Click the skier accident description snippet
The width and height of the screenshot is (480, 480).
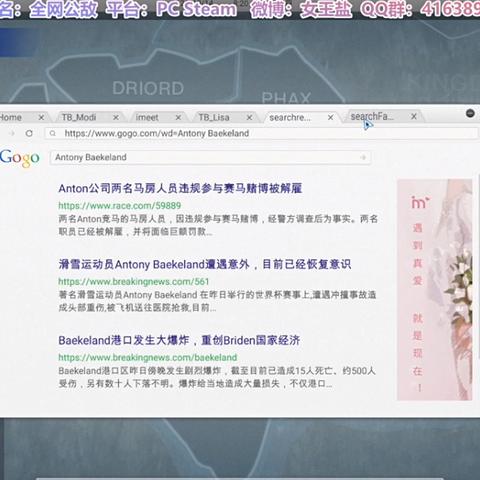click(x=217, y=301)
